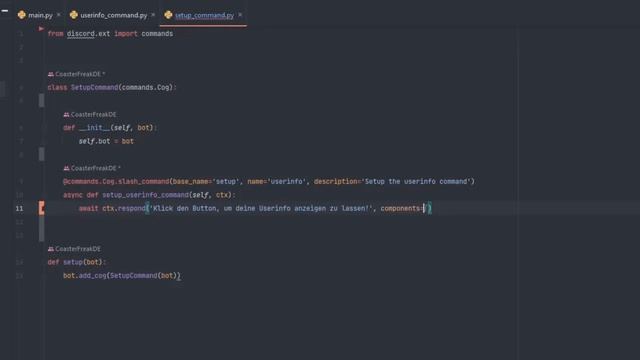Click the underlined word 'discord' in the import
640x360 pixels.
point(81,33)
